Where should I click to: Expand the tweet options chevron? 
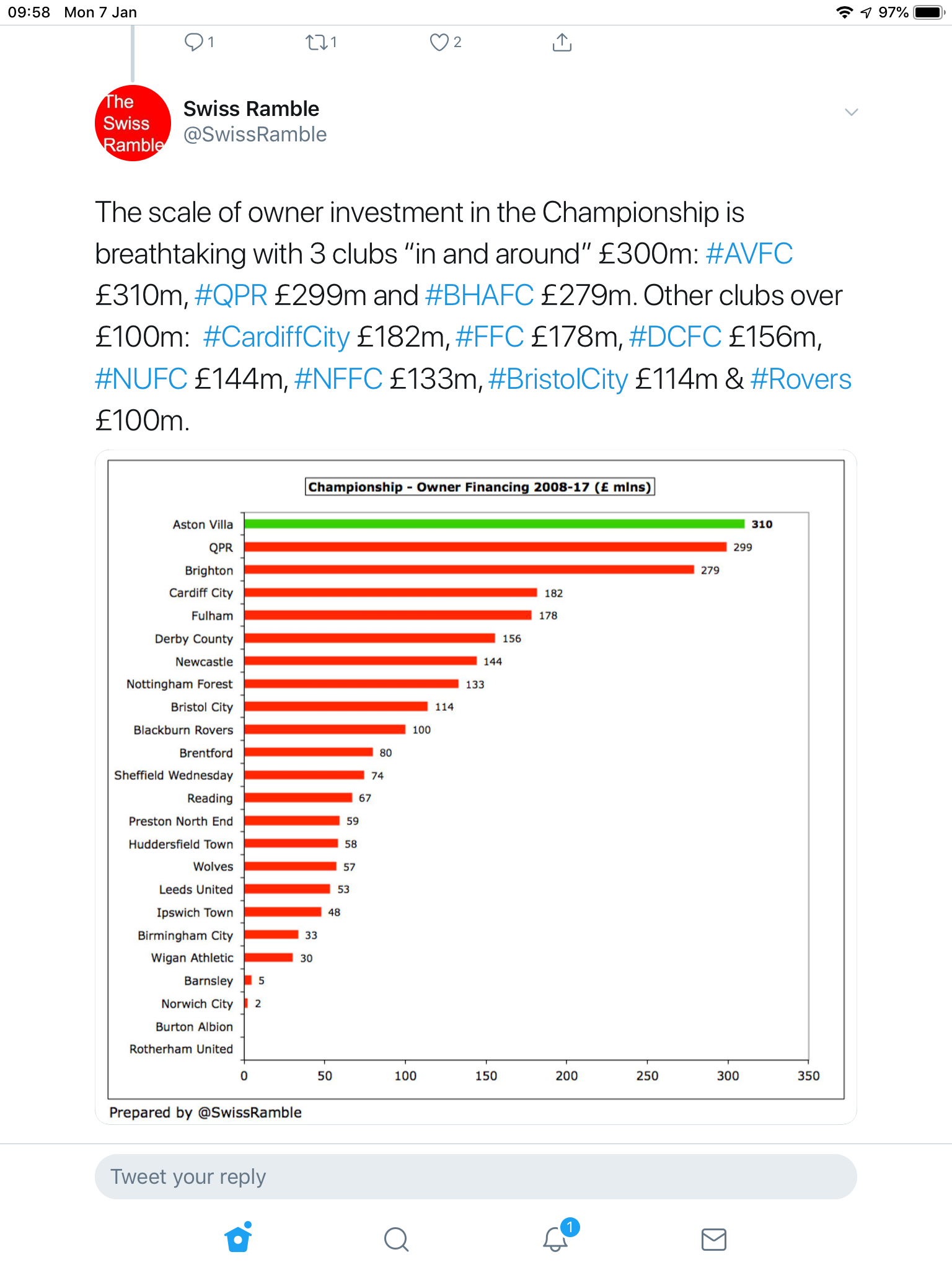(x=851, y=112)
